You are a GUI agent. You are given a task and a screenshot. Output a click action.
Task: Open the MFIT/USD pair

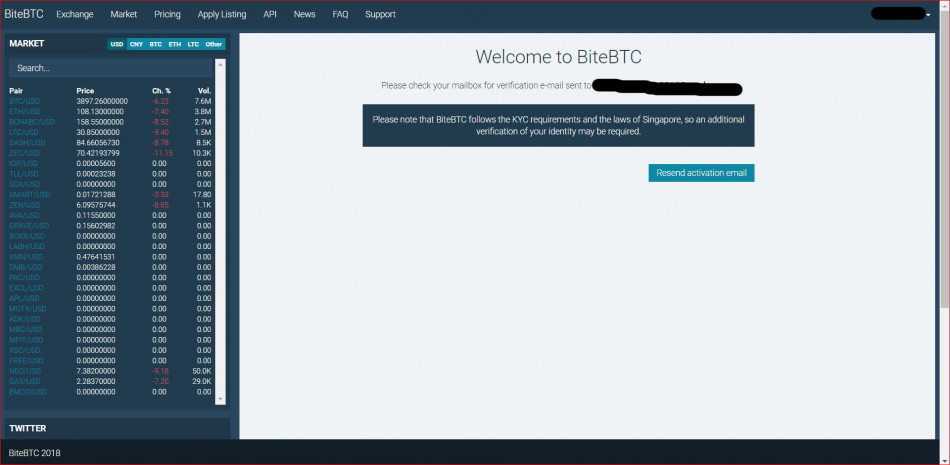[x=26, y=340]
